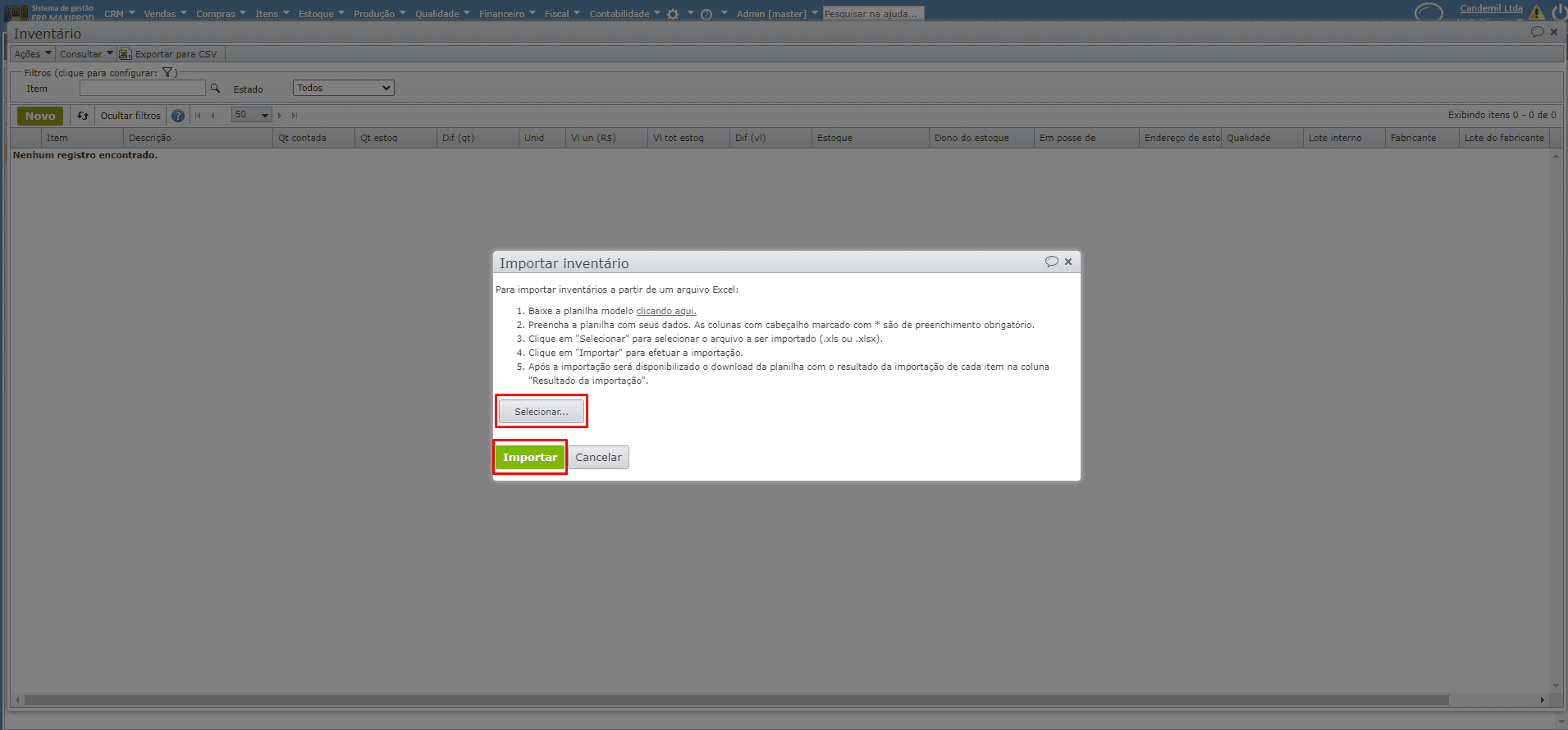
Task: Close the Importar inventário dialog
Action: [x=1068, y=262]
